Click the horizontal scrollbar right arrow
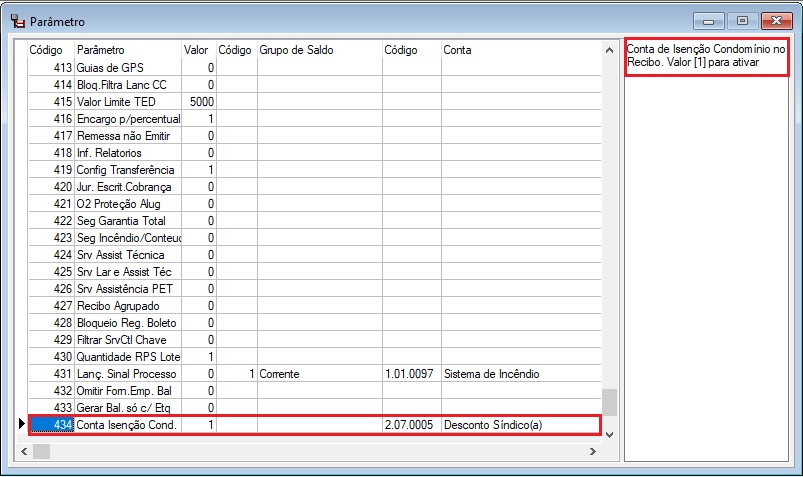Image resolution: width=803 pixels, height=477 pixels. pyautogui.click(x=593, y=451)
